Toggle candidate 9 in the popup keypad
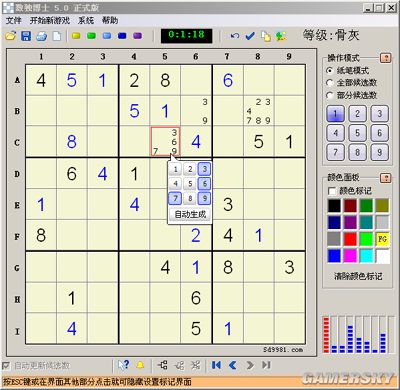This screenshot has height=390, width=400. click(x=204, y=198)
